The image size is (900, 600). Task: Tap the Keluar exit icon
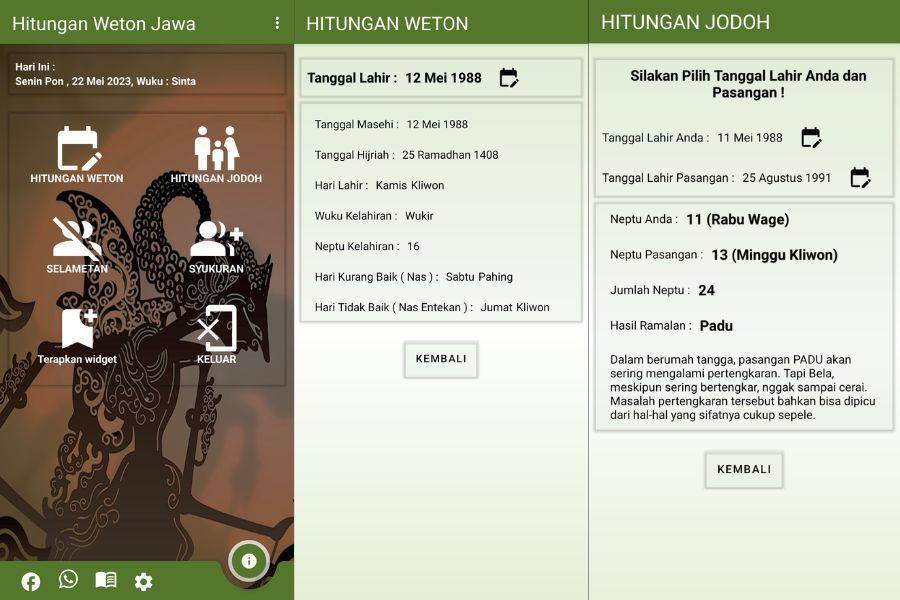[216, 328]
